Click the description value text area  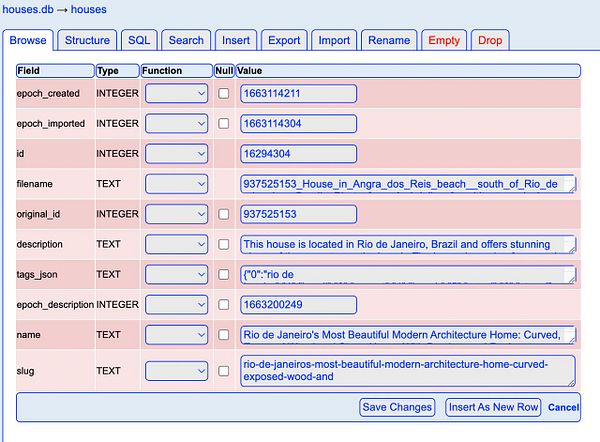[x=408, y=244]
